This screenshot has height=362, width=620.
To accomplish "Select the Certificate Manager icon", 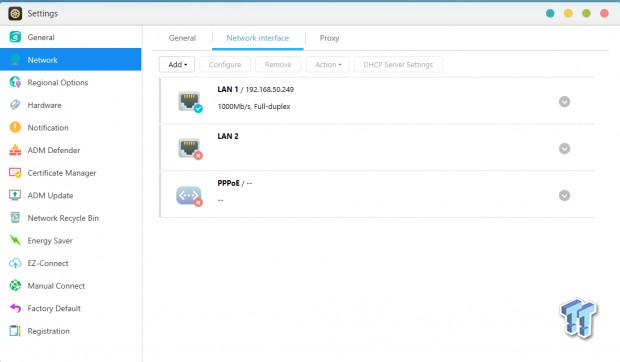I will point(15,173).
